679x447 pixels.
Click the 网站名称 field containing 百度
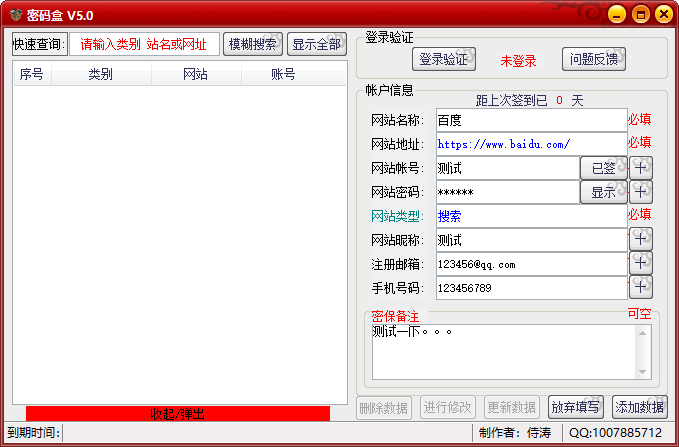coord(532,120)
